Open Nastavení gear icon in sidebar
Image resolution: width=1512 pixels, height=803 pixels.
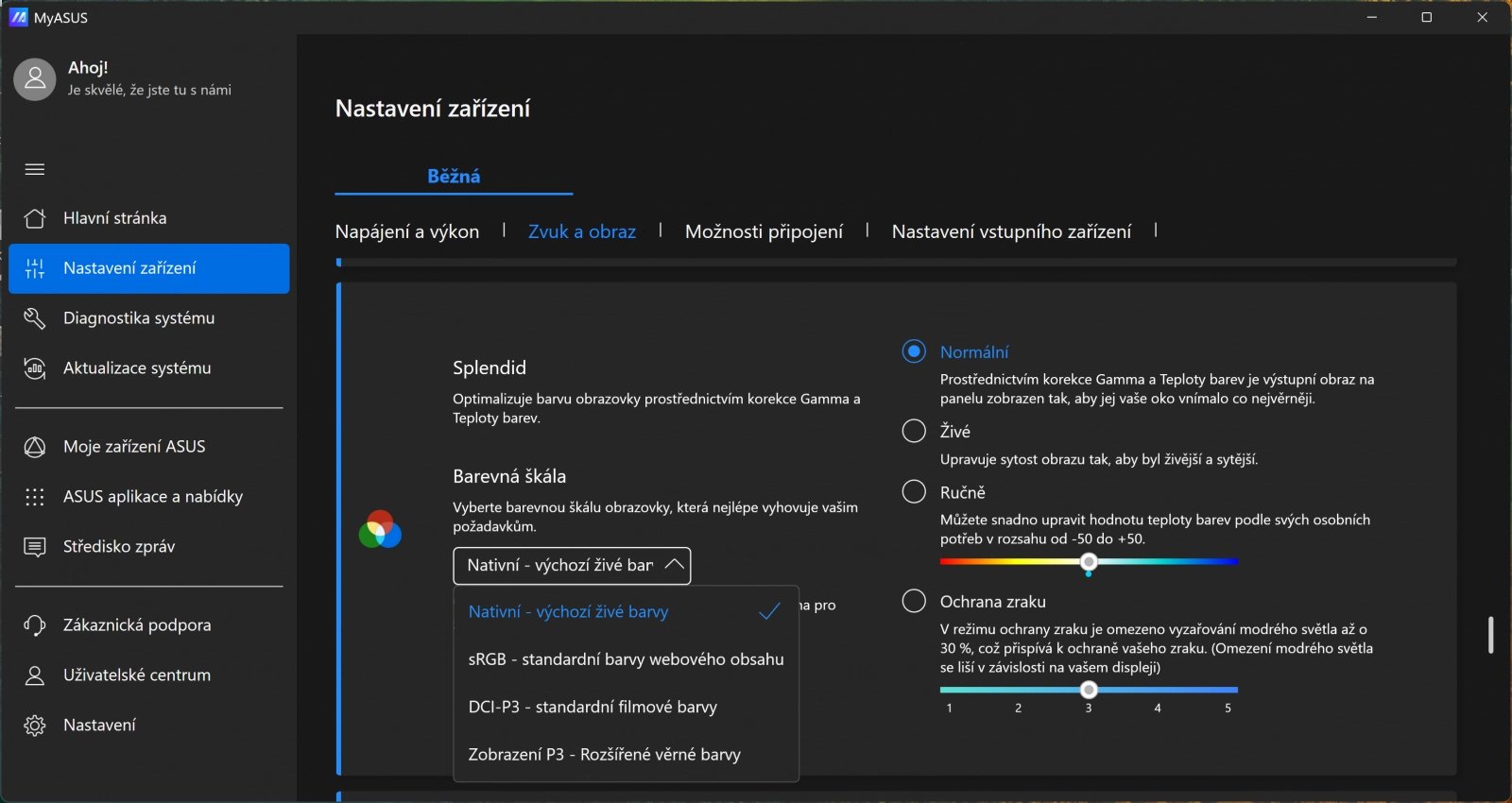click(35, 726)
